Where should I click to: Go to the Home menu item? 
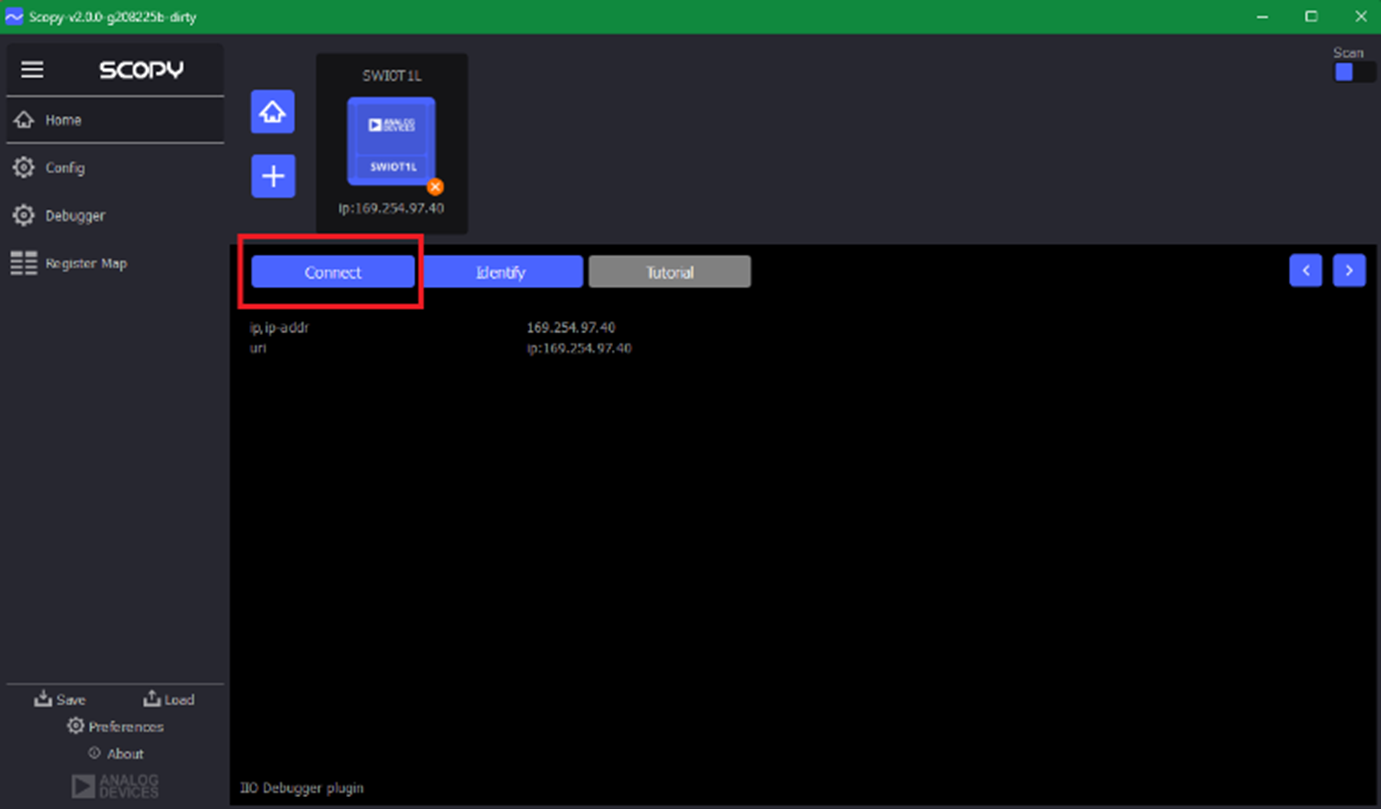115,120
